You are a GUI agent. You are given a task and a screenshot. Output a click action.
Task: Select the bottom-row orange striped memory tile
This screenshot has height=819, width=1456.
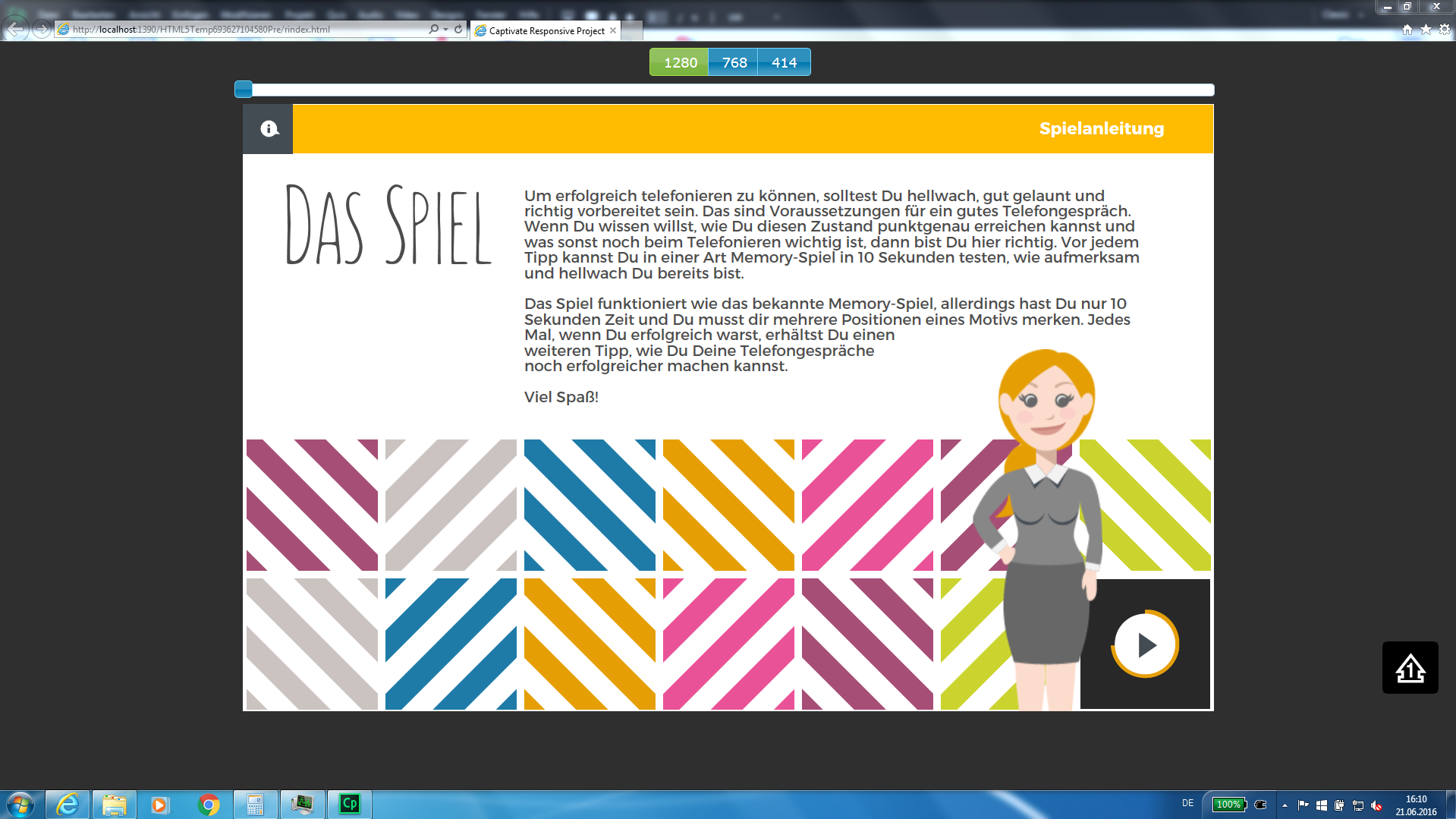[590, 644]
